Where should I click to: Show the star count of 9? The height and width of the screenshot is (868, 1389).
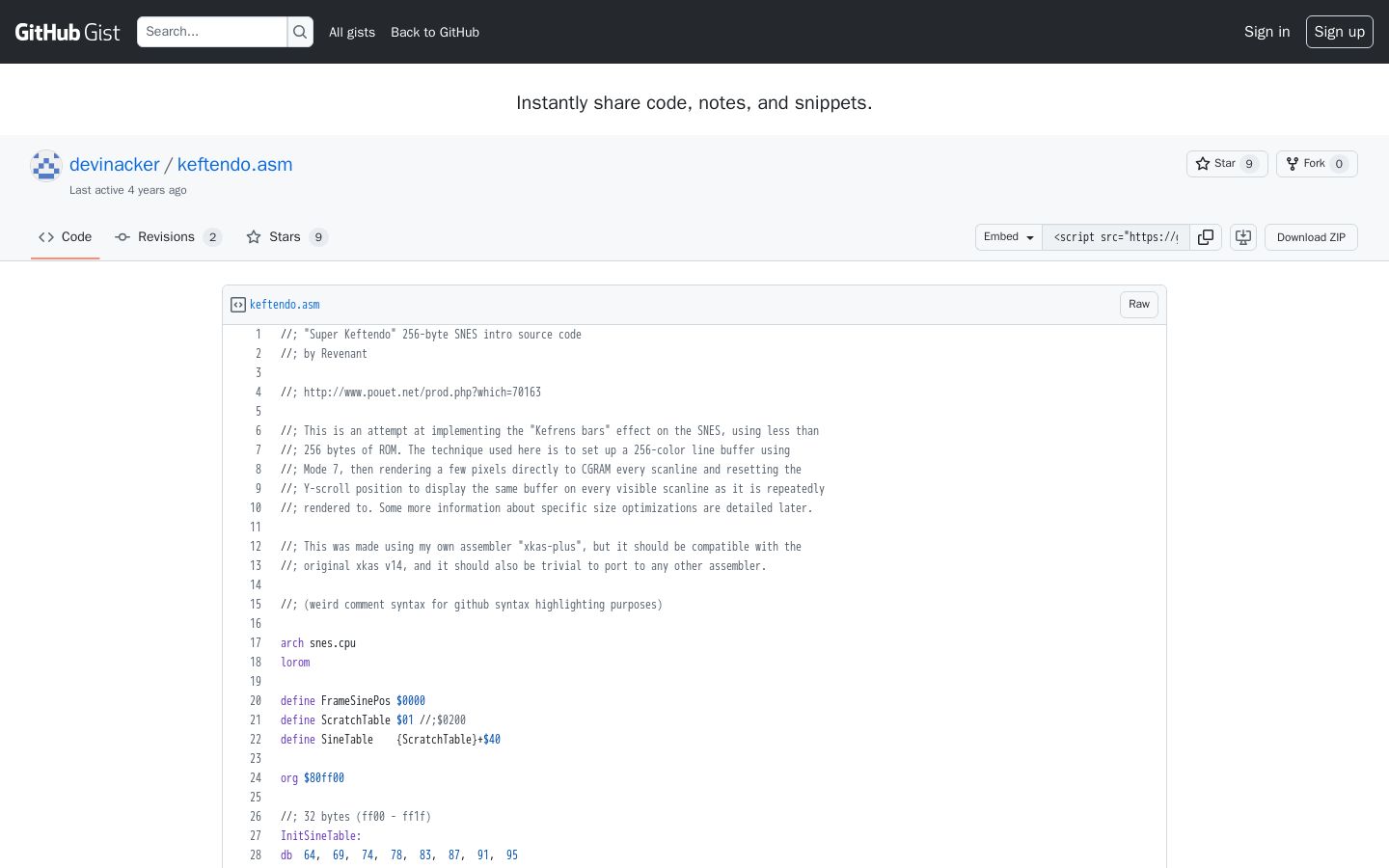click(1249, 164)
